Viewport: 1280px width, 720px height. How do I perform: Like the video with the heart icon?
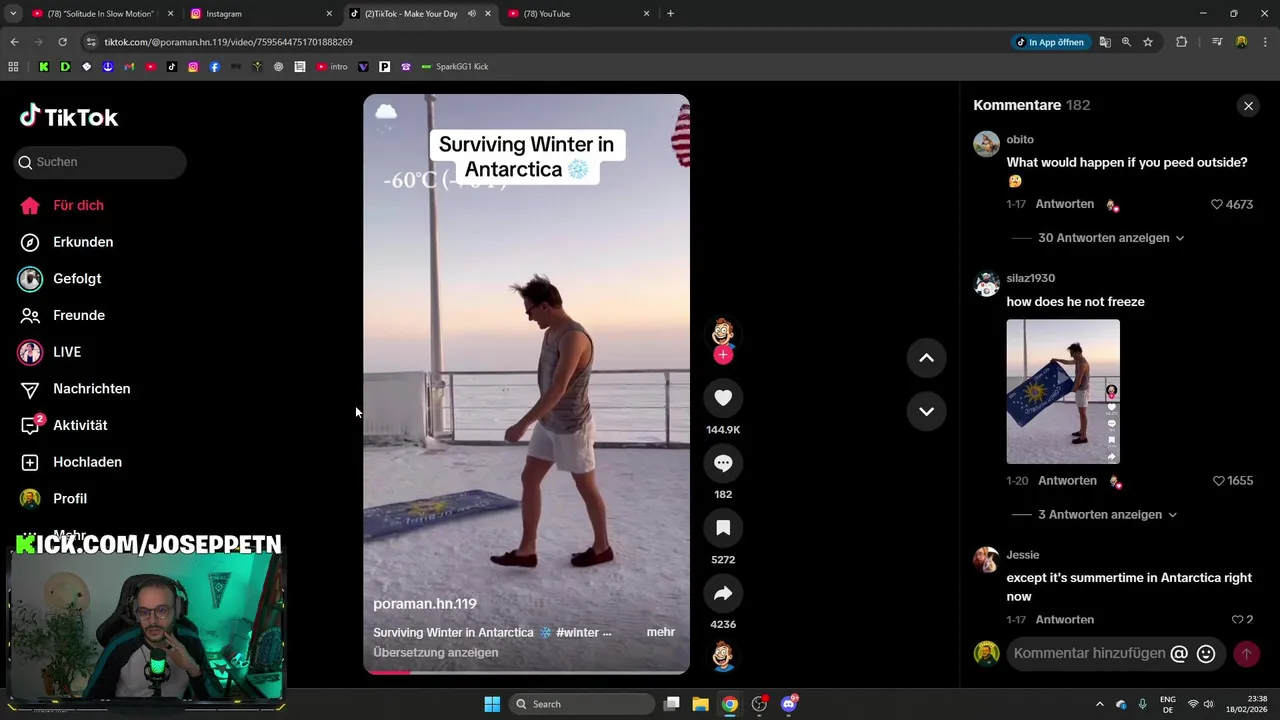click(x=723, y=398)
